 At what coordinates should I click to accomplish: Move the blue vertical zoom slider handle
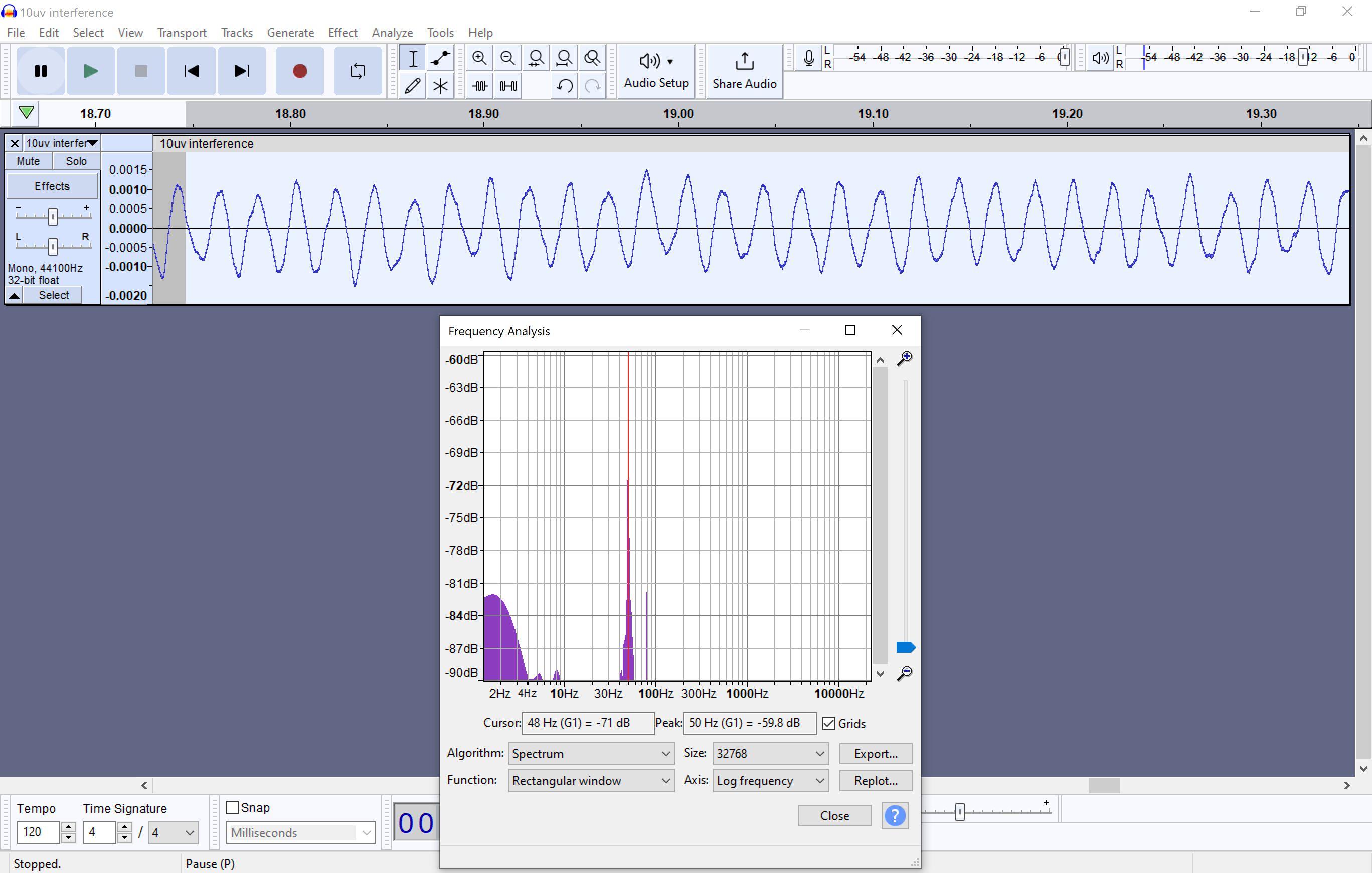[905, 647]
